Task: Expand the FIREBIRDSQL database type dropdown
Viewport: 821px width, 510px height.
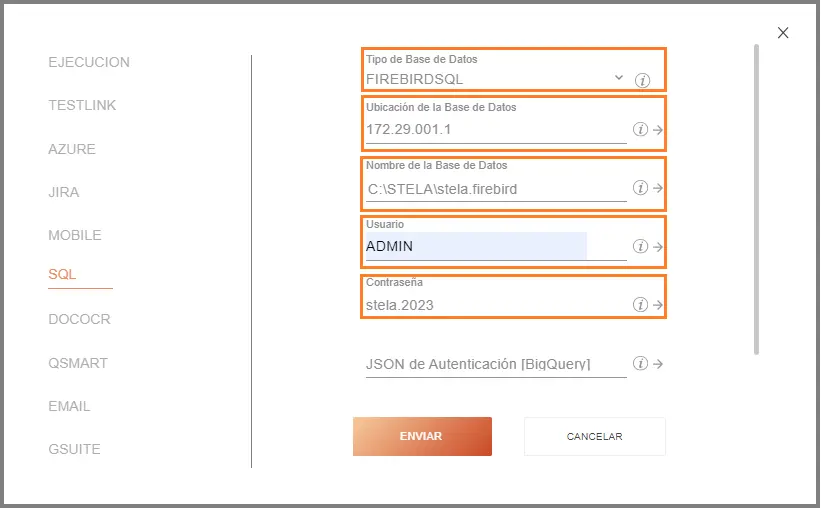Action: [618, 78]
